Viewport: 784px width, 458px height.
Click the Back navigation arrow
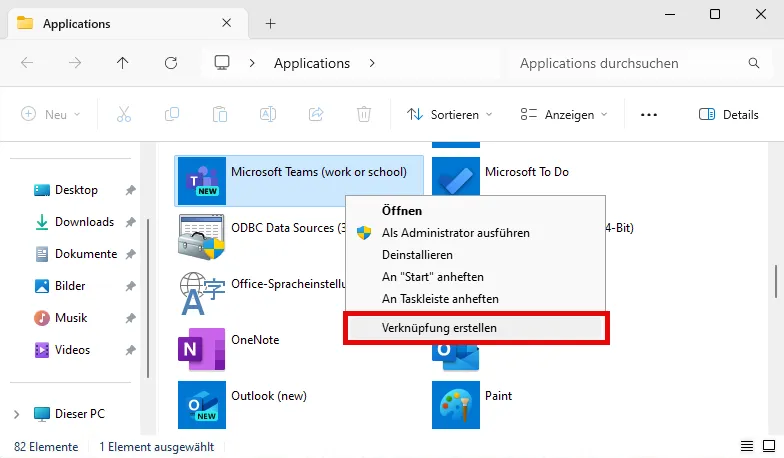27,63
